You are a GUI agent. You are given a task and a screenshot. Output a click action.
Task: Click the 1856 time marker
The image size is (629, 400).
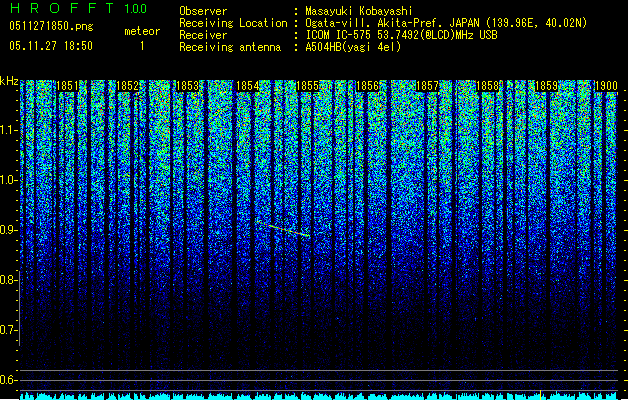pos(367,86)
